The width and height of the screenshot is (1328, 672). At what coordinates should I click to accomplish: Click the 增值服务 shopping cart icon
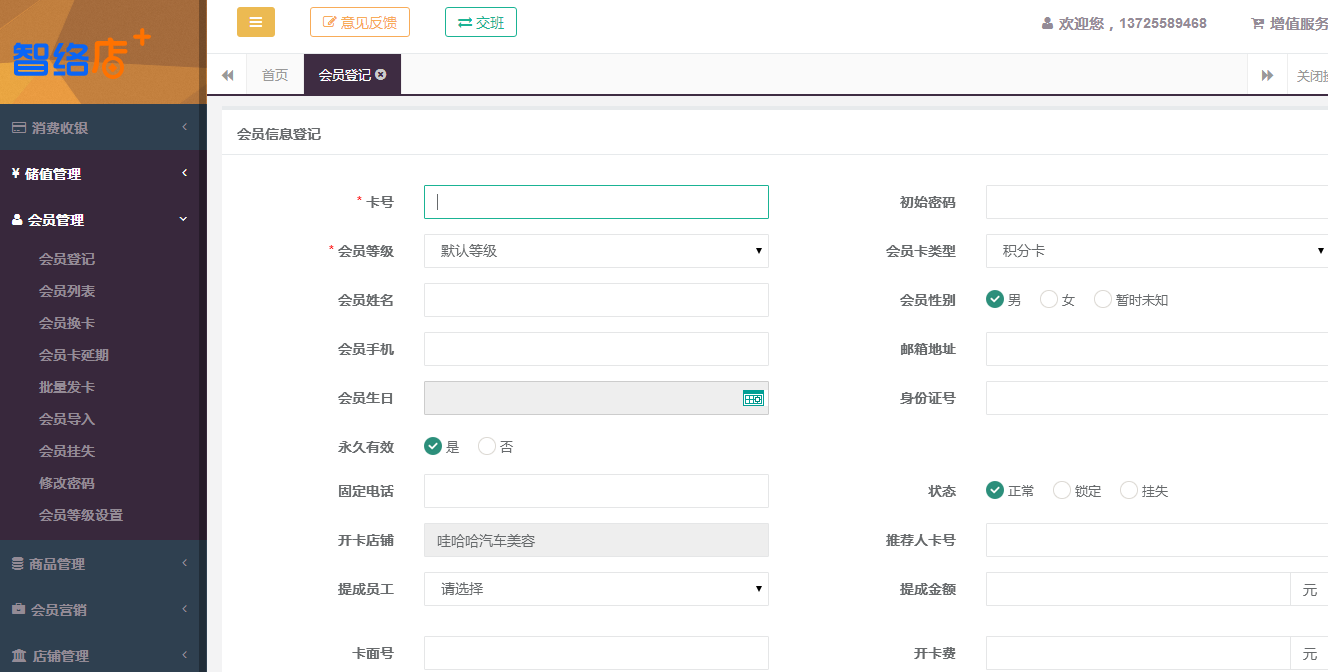pos(1257,23)
